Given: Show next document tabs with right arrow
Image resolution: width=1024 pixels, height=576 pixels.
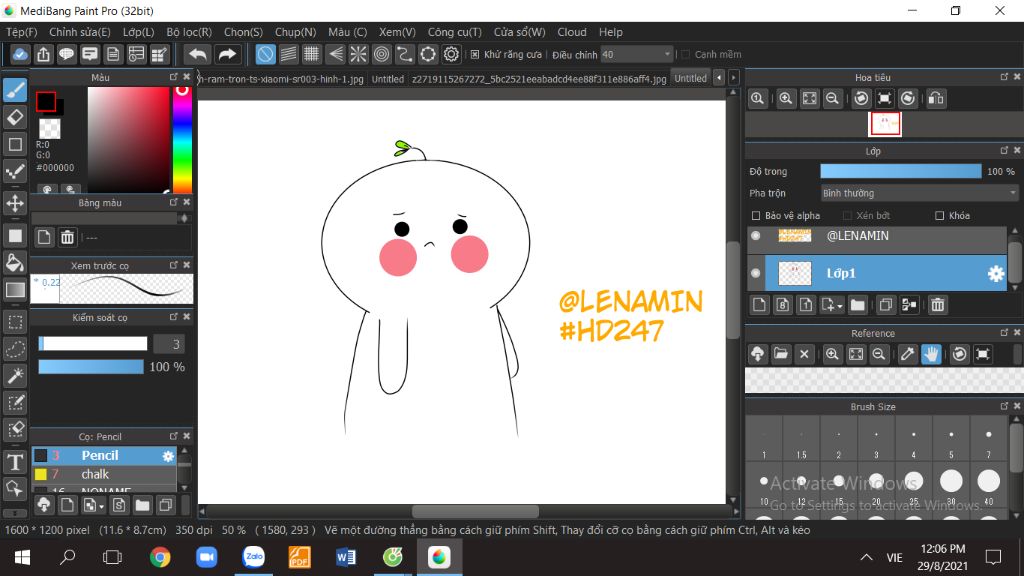Looking at the screenshot, I should click(x=733, y=78).
